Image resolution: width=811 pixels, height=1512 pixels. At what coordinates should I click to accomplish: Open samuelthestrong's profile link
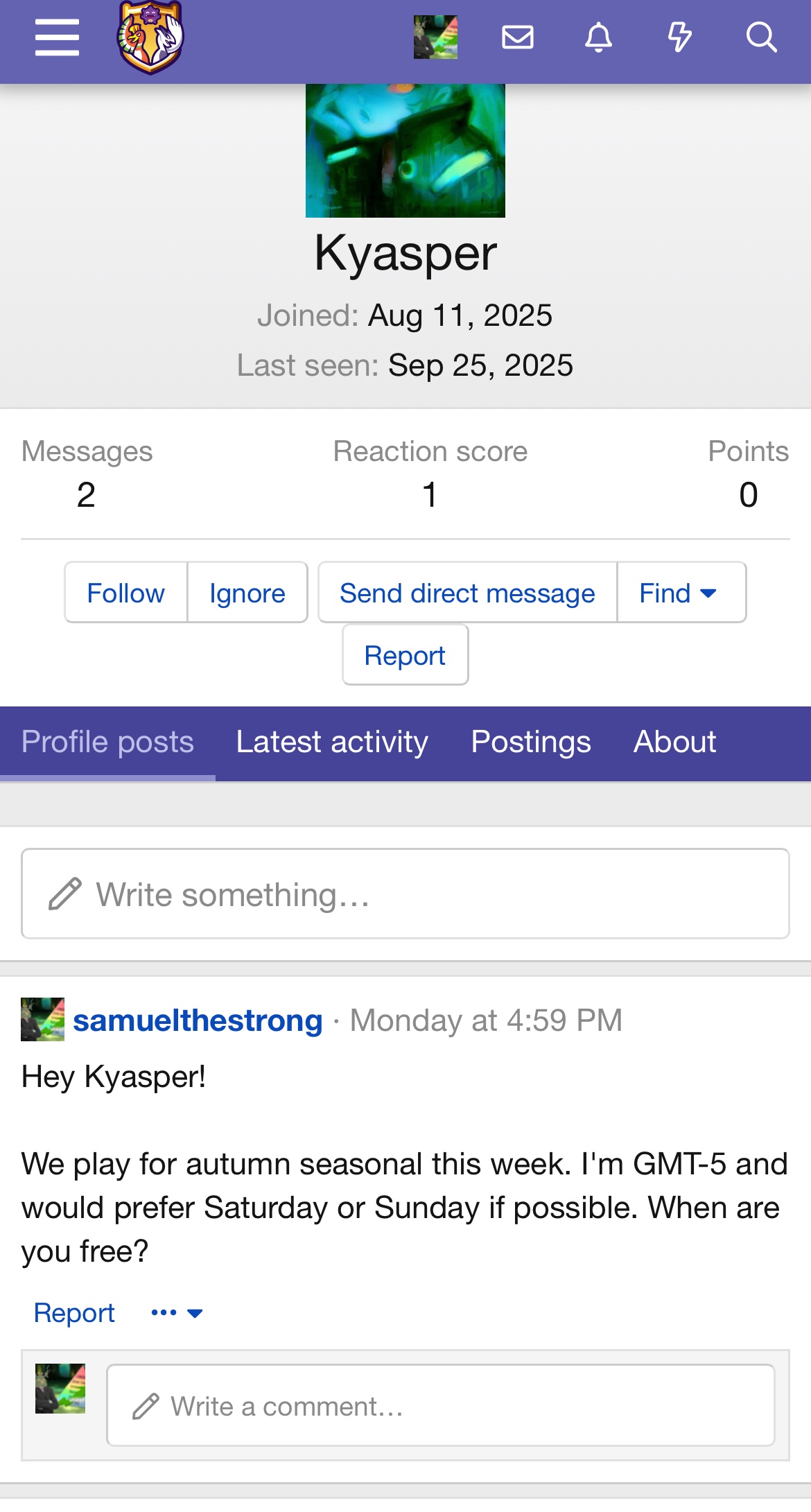(x=198, y=1020)
